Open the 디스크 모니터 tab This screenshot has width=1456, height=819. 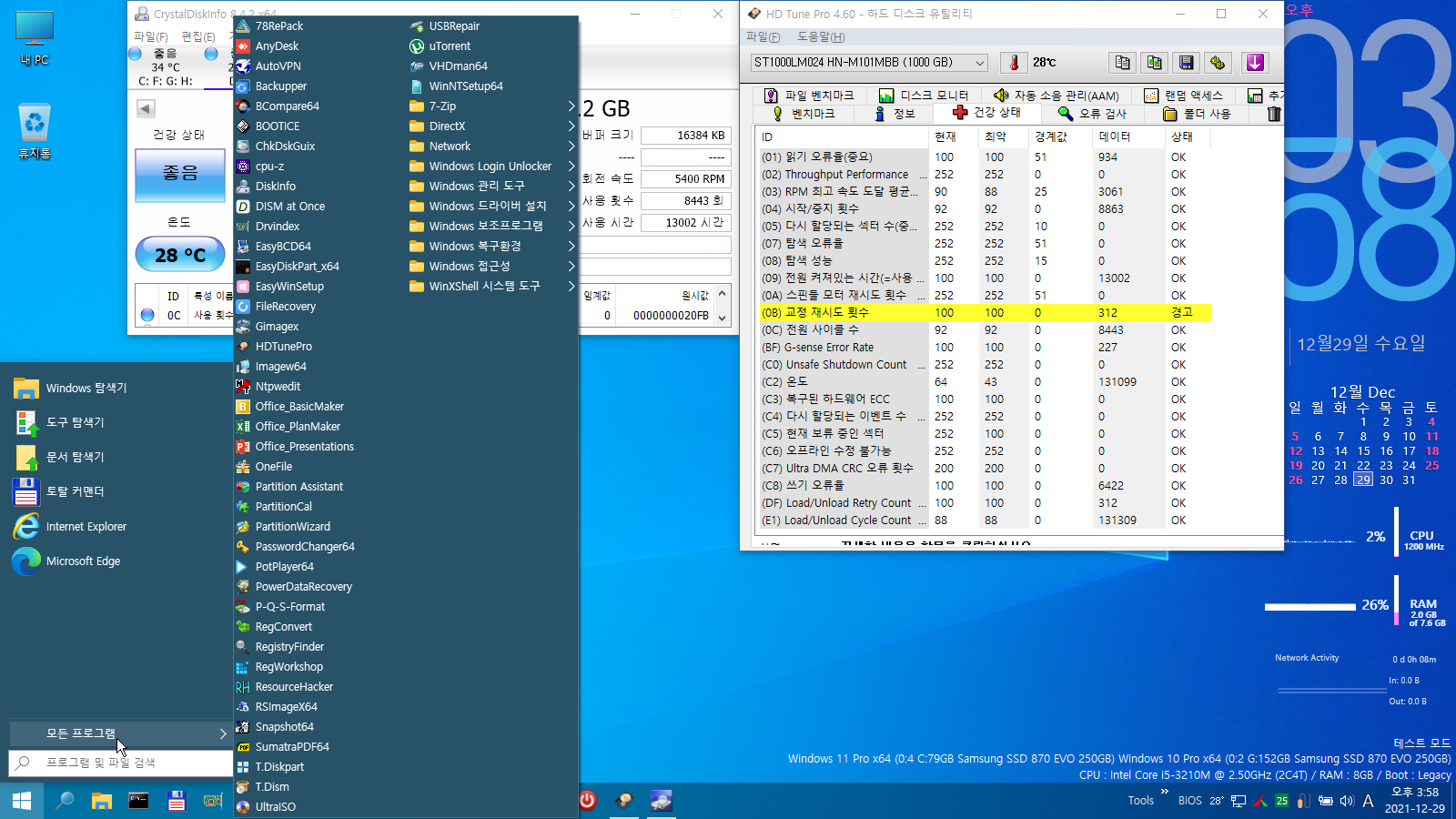click(x=924, y=96)
